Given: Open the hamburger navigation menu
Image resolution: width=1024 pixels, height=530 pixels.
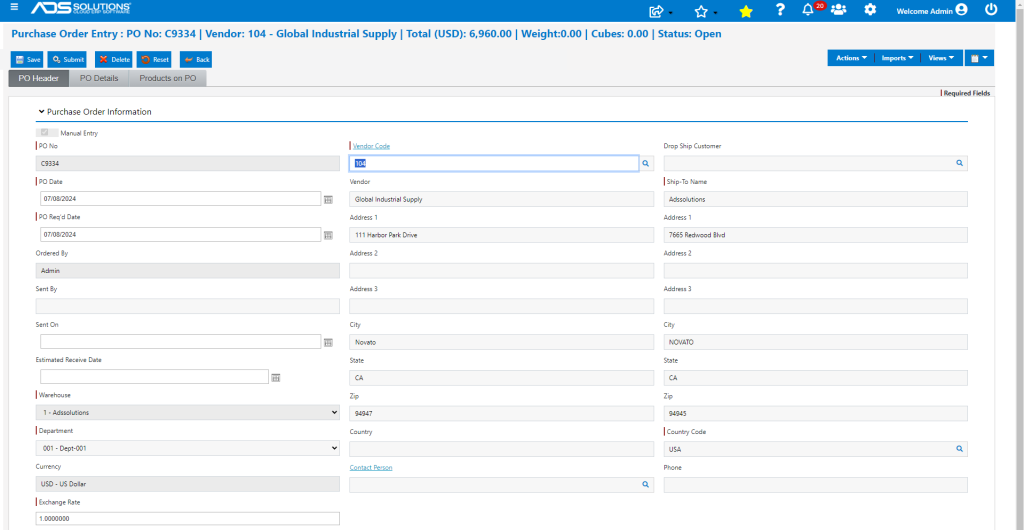Looking at the screenshot, I should coord(14,7).
